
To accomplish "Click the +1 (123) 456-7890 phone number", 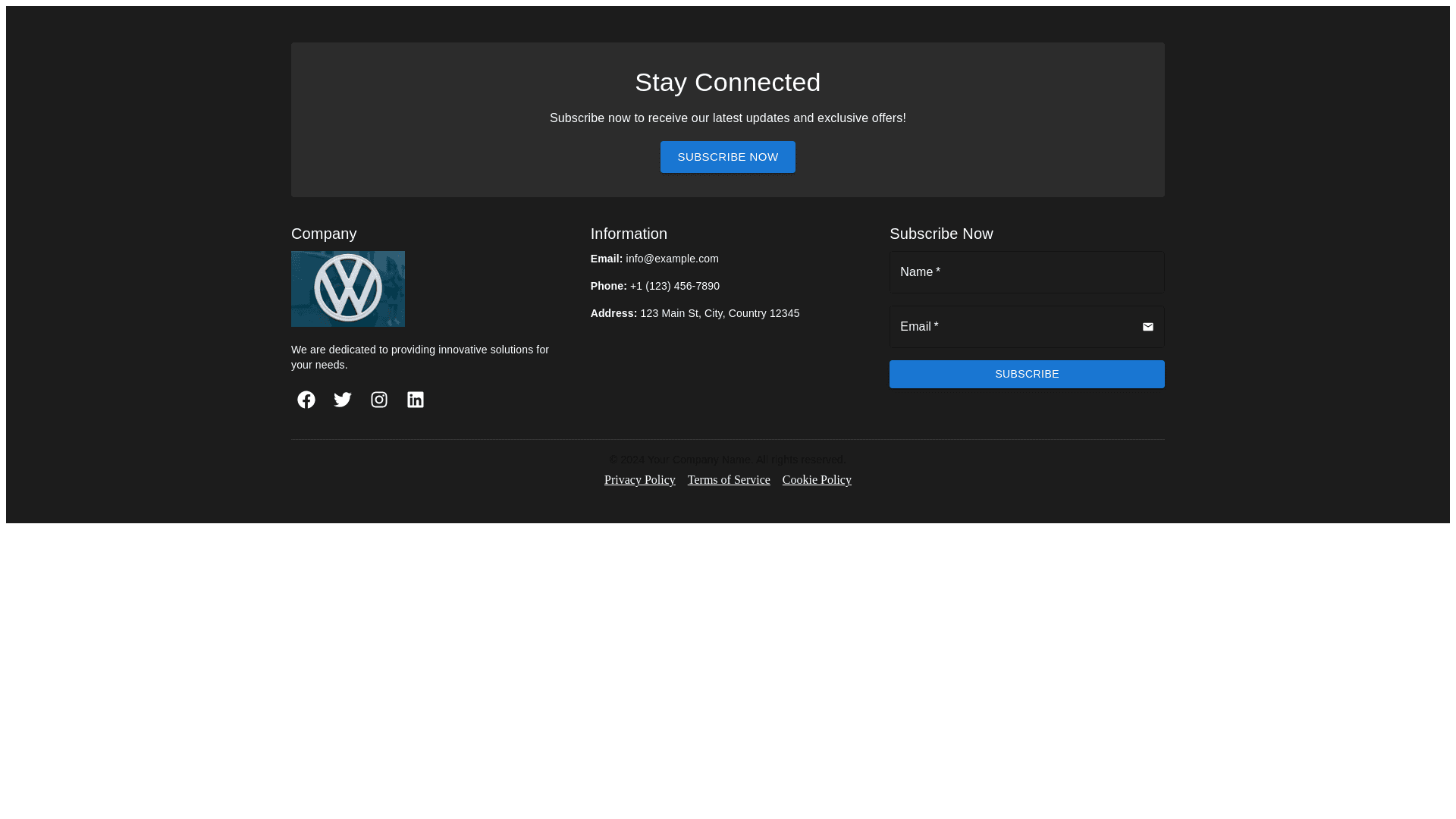I will (674, 286).
